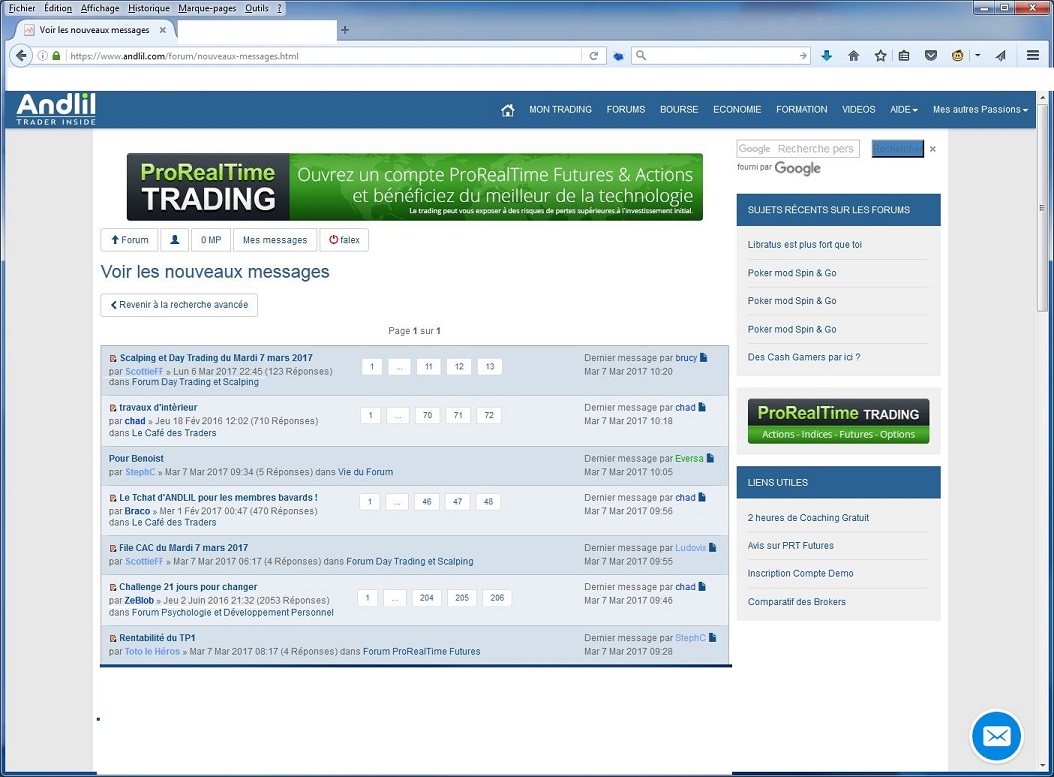Open the blue mail chat bubble

(996, 736)
